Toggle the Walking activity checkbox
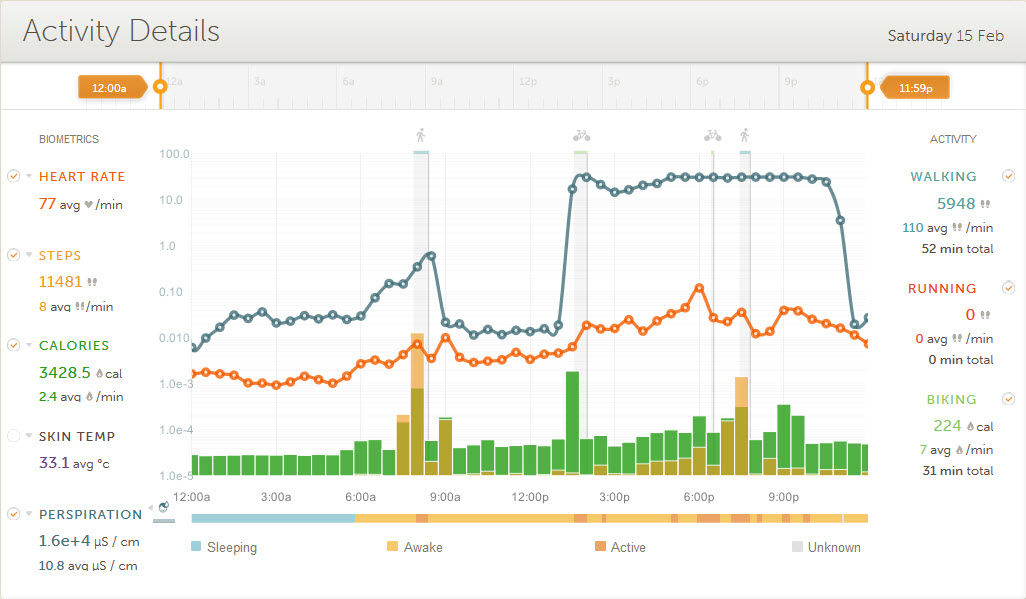This screenshot has height=599, width=1026. tap(1008, 176)
